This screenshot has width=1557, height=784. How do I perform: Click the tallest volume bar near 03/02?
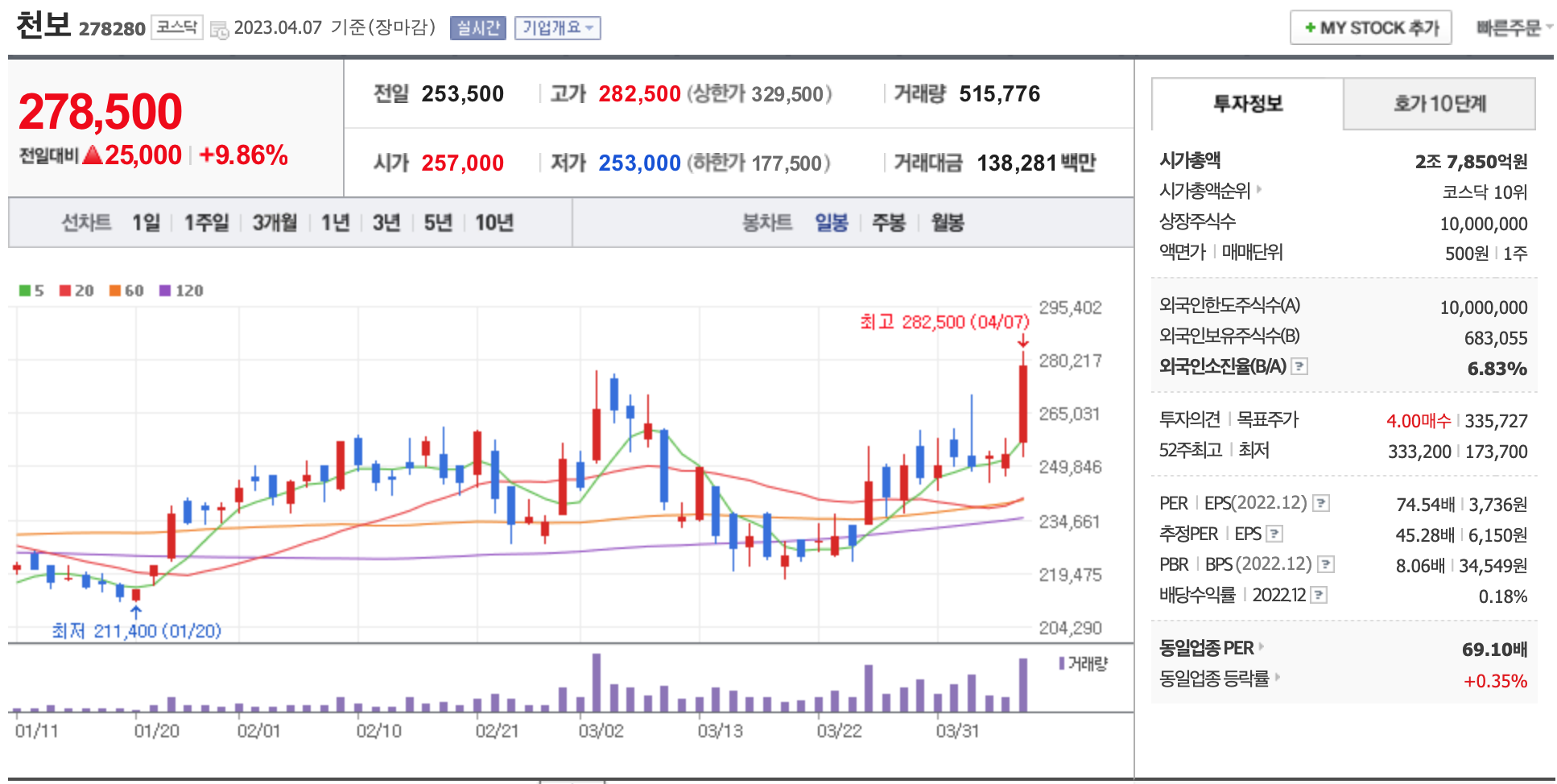click(x=597, y=683)
